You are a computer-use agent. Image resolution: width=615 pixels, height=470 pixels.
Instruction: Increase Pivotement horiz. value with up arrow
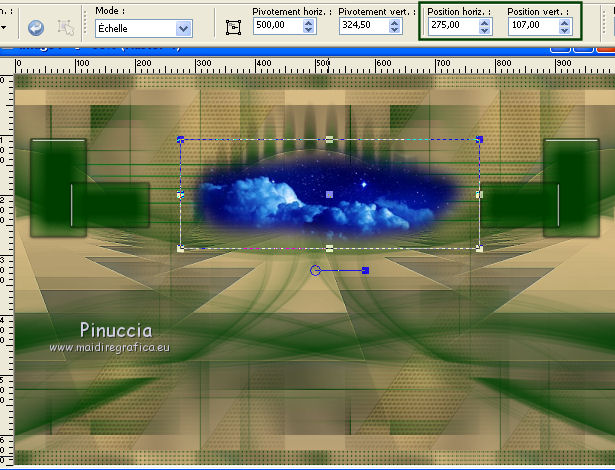click(309, 22)
